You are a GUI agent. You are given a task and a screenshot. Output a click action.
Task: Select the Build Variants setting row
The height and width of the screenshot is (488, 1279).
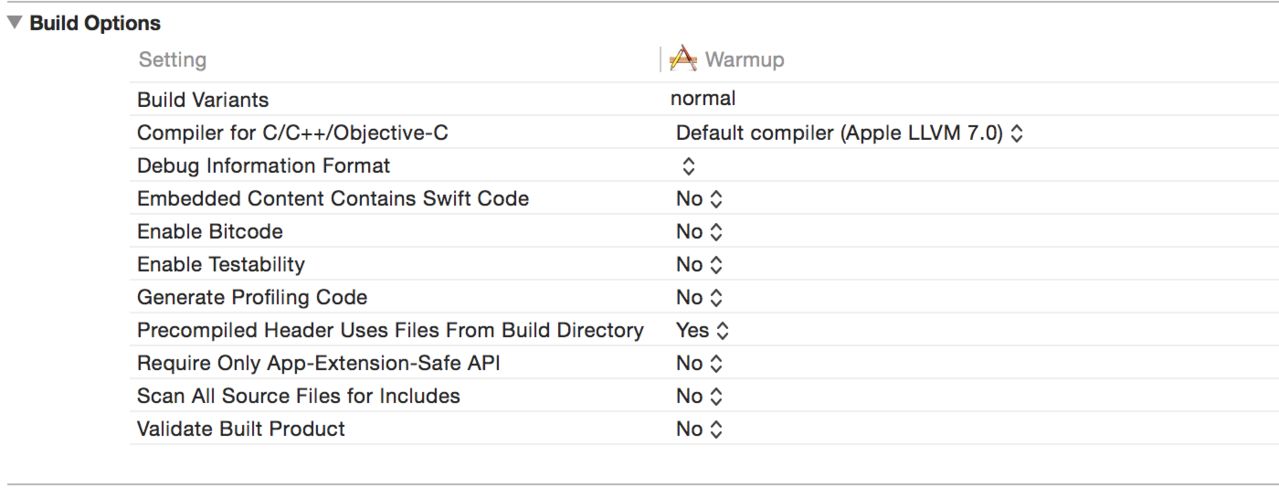click(x=203, y=100)
